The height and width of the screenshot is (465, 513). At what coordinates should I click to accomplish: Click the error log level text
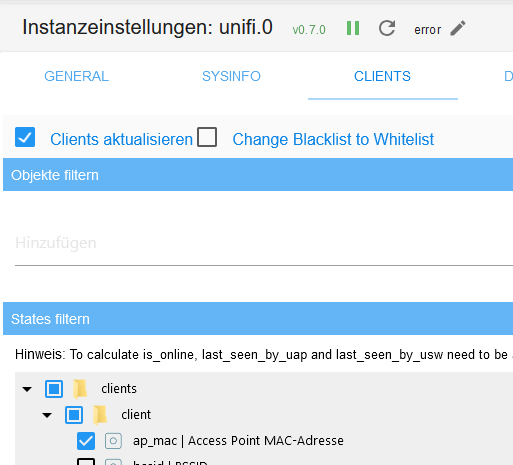[x=427, y=30]
